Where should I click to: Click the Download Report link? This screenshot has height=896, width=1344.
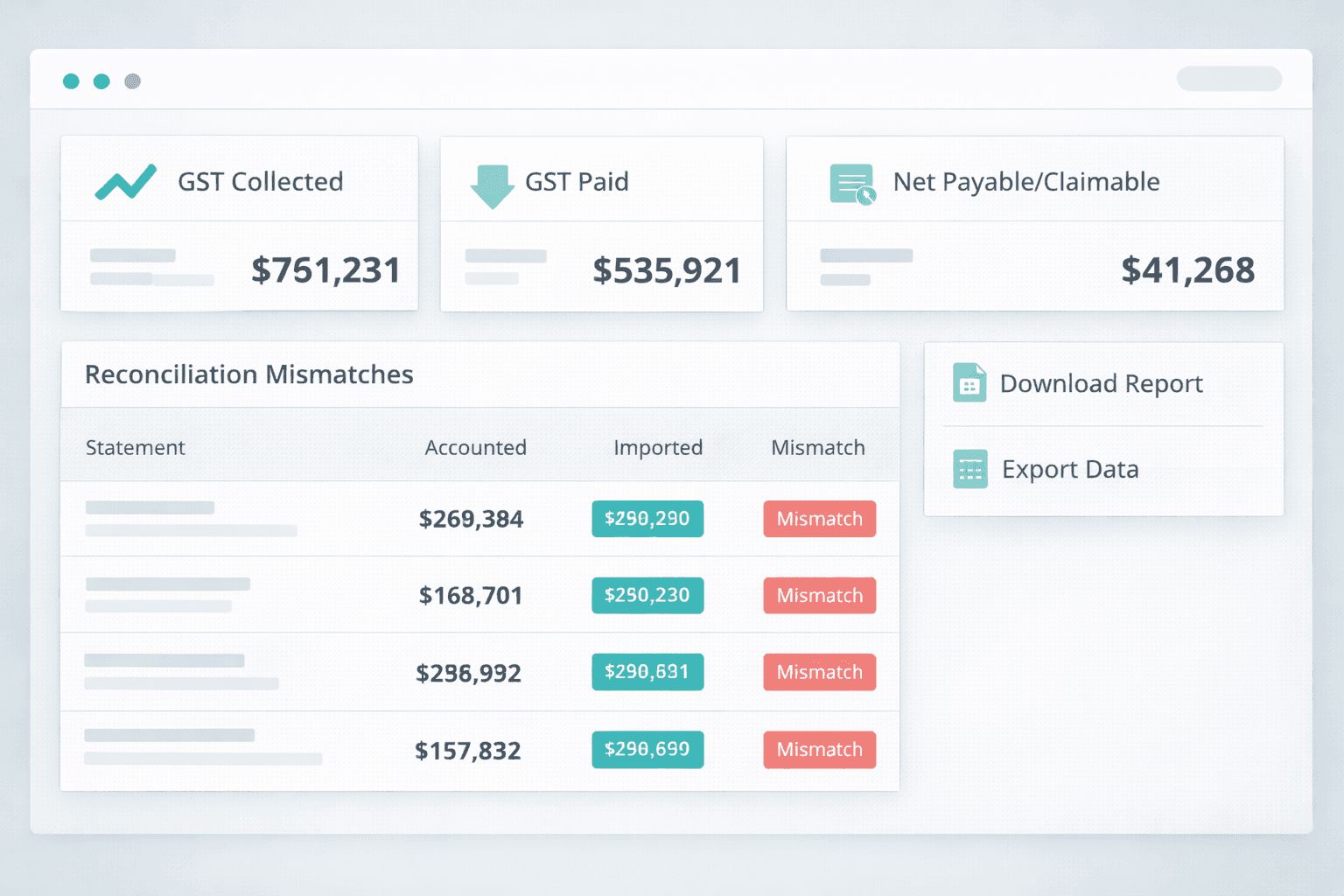coord(1102,382)
